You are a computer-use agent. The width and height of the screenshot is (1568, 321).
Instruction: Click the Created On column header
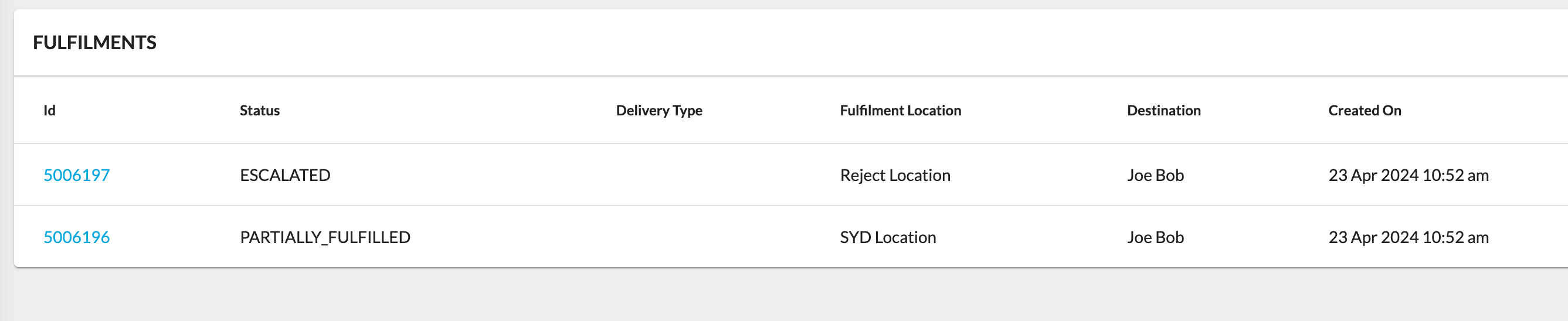pos(1364,111)
